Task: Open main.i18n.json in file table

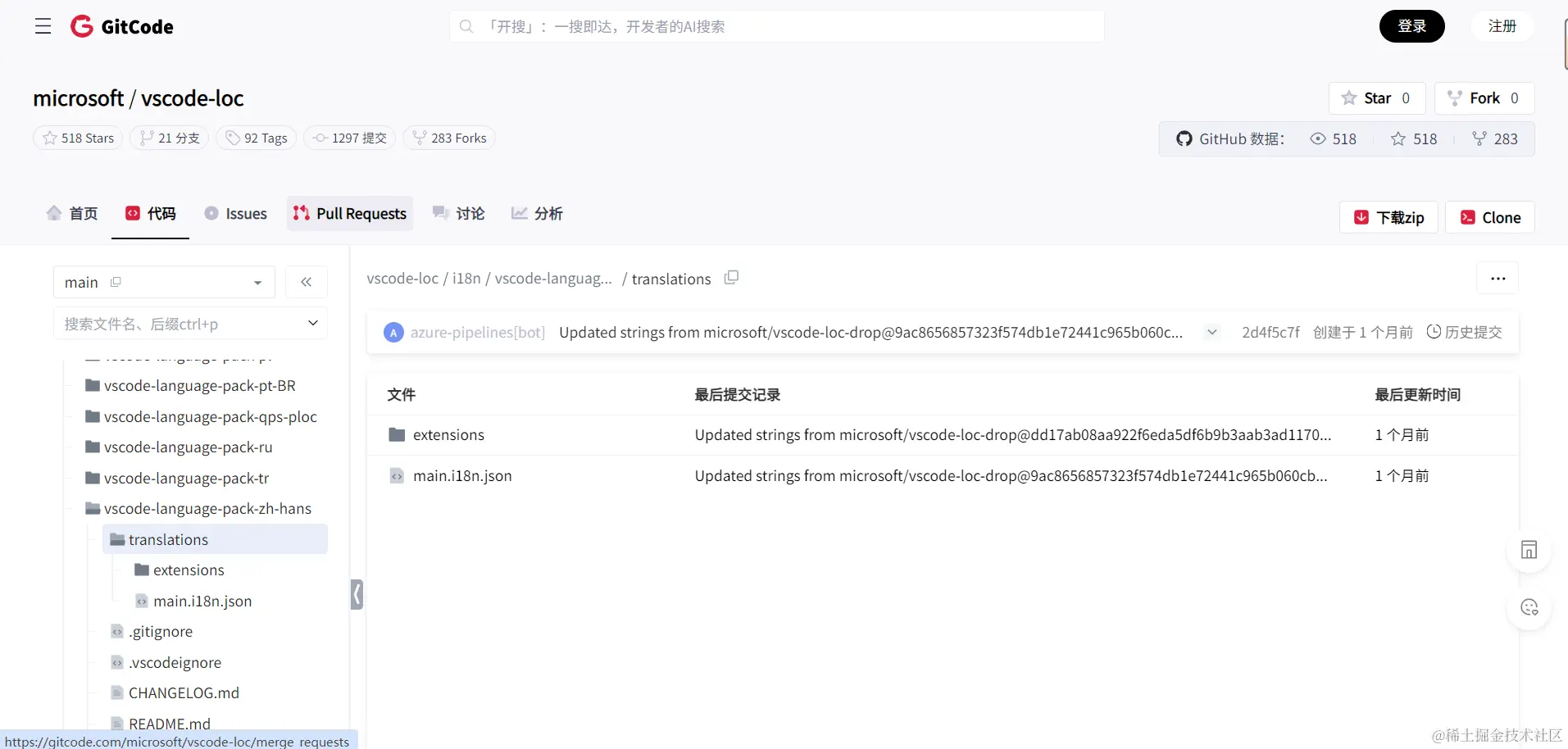Action: [x=462, y=476]
